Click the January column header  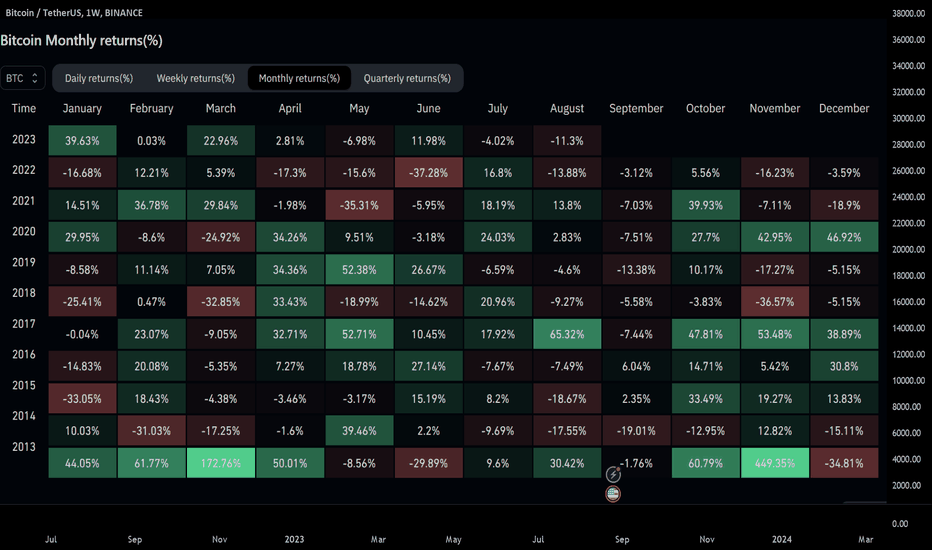coord(82,108)
